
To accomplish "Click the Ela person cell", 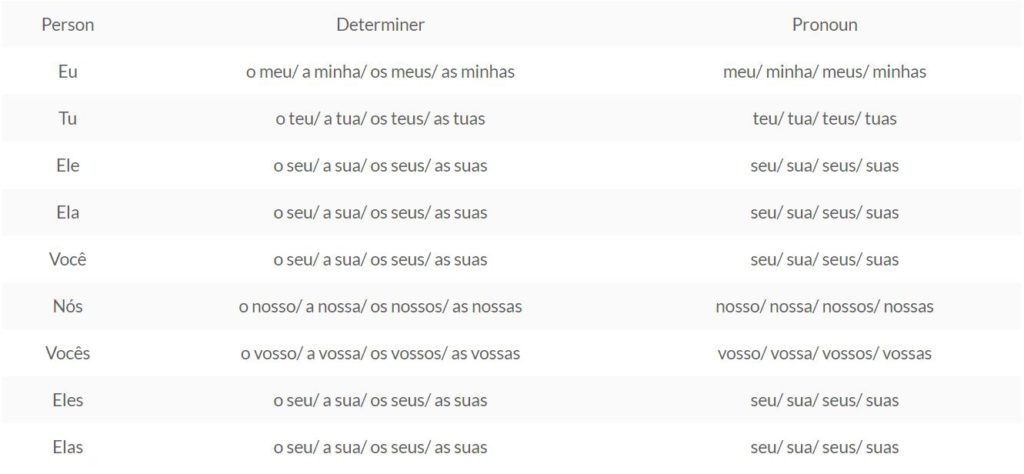I will point(68,213).
